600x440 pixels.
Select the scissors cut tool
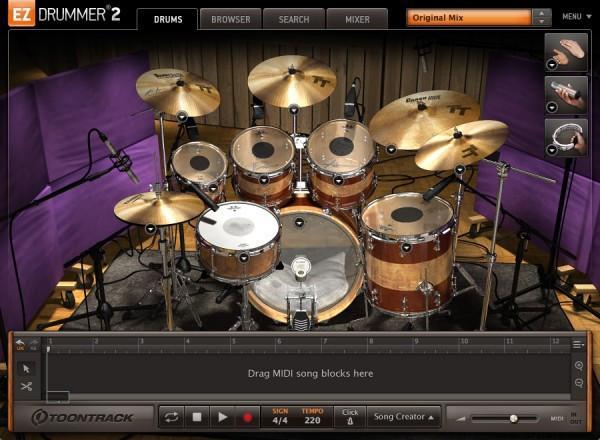(x=26, y=386)
